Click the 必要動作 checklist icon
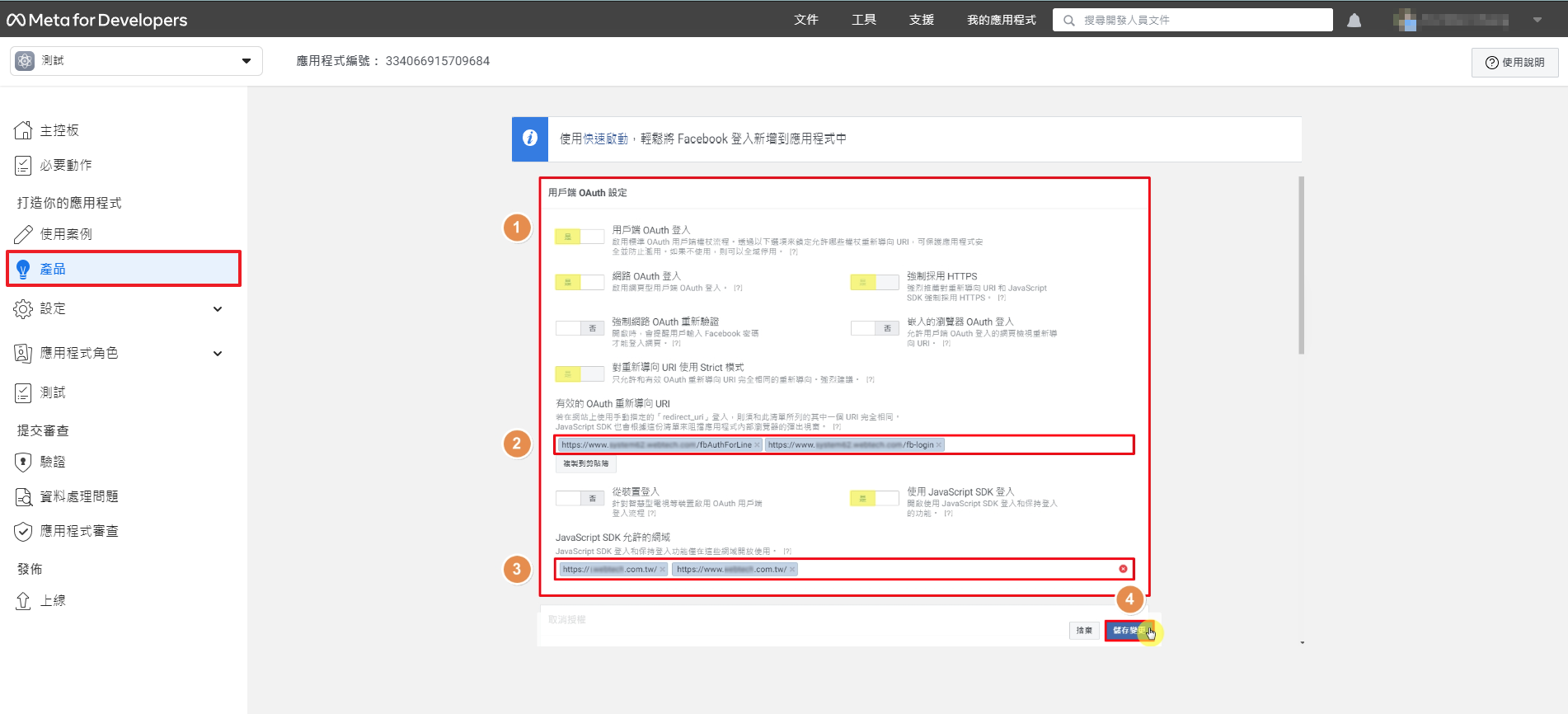1568x714 pixels. (23, 166)
